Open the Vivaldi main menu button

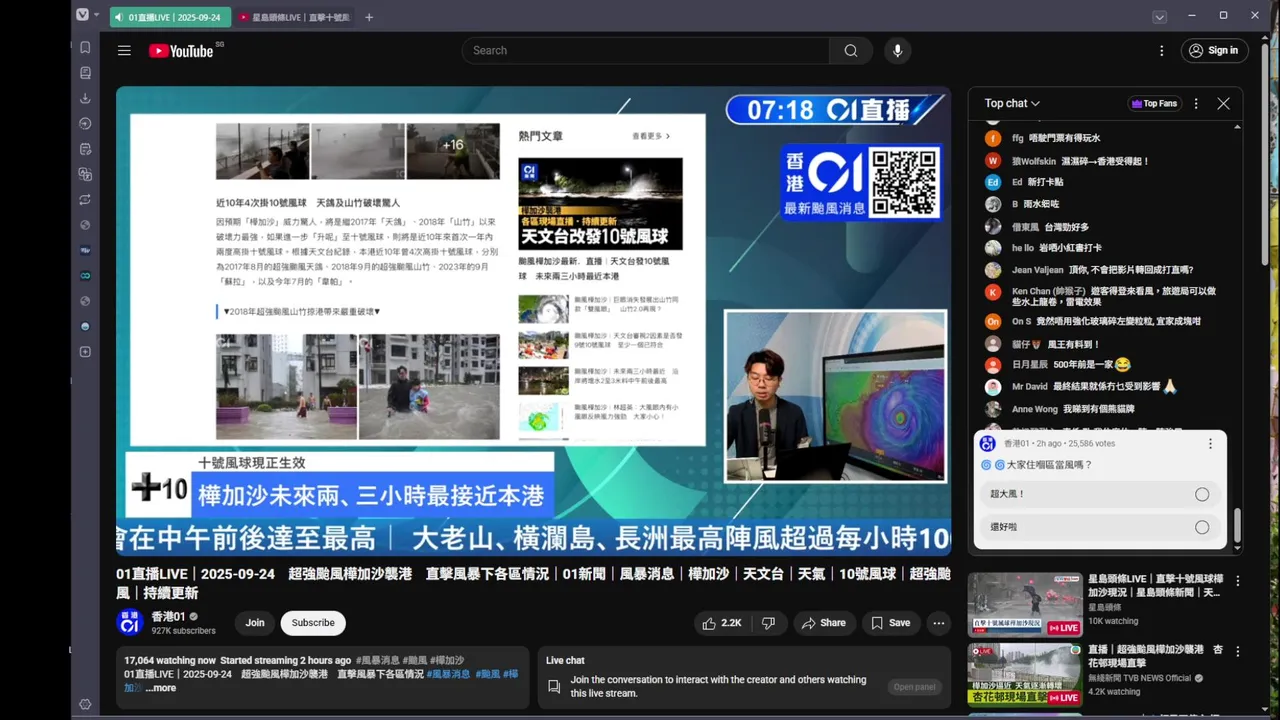(x=83, y=15)
